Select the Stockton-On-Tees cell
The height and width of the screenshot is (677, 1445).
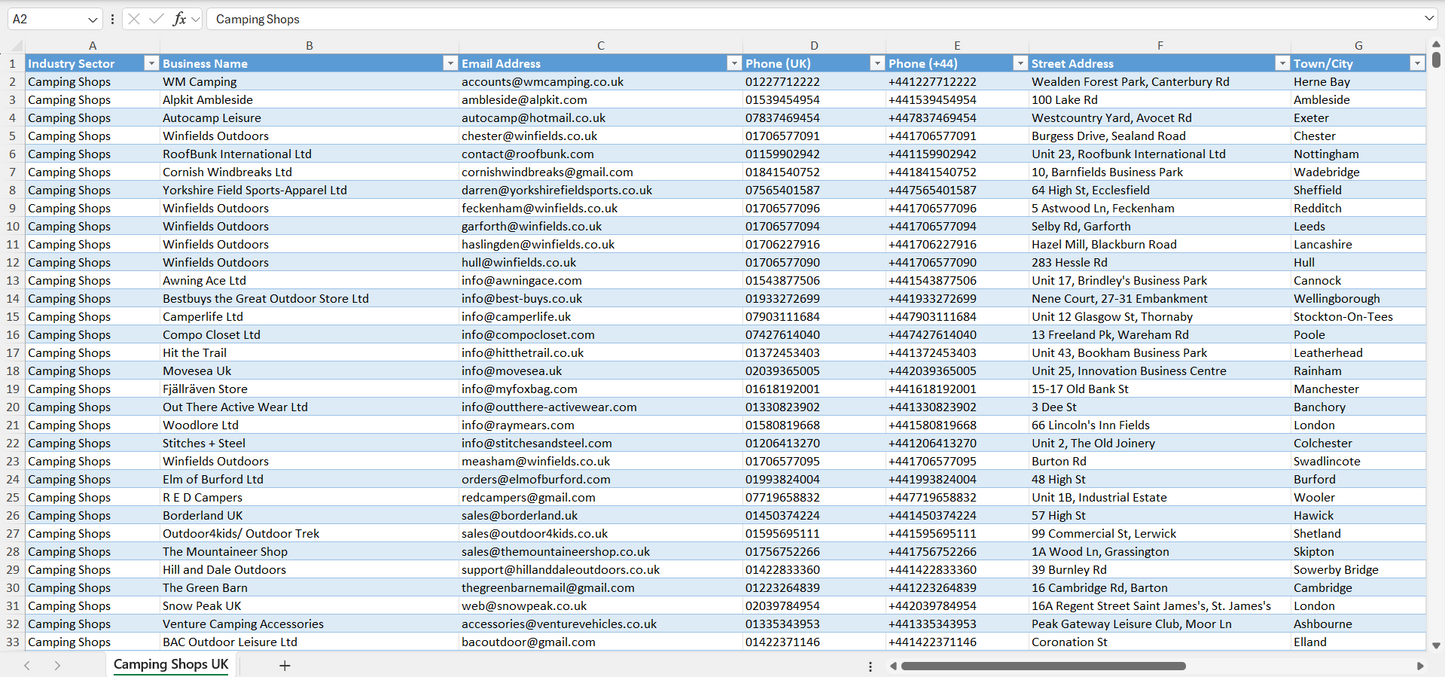pos(1358,317)
